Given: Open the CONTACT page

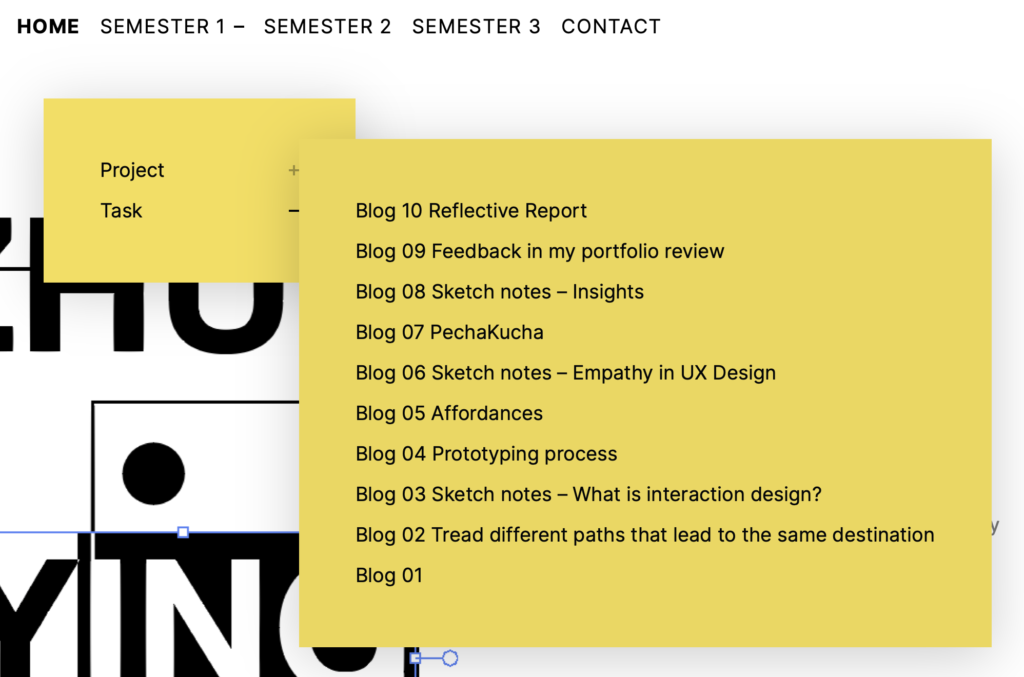Looking at the screenshot, I should click(x=611, y=27).
